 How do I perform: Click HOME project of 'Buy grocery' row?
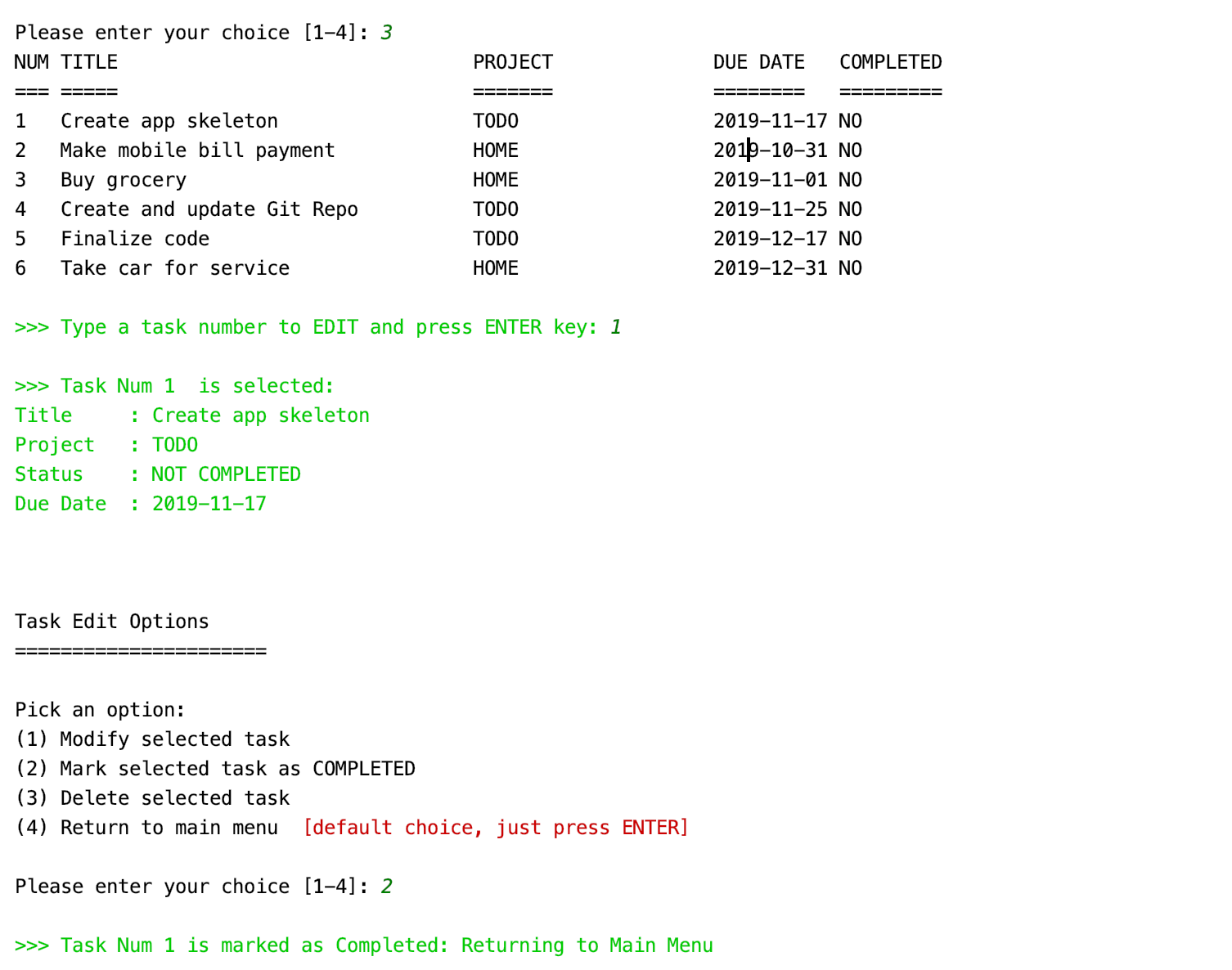496,180
